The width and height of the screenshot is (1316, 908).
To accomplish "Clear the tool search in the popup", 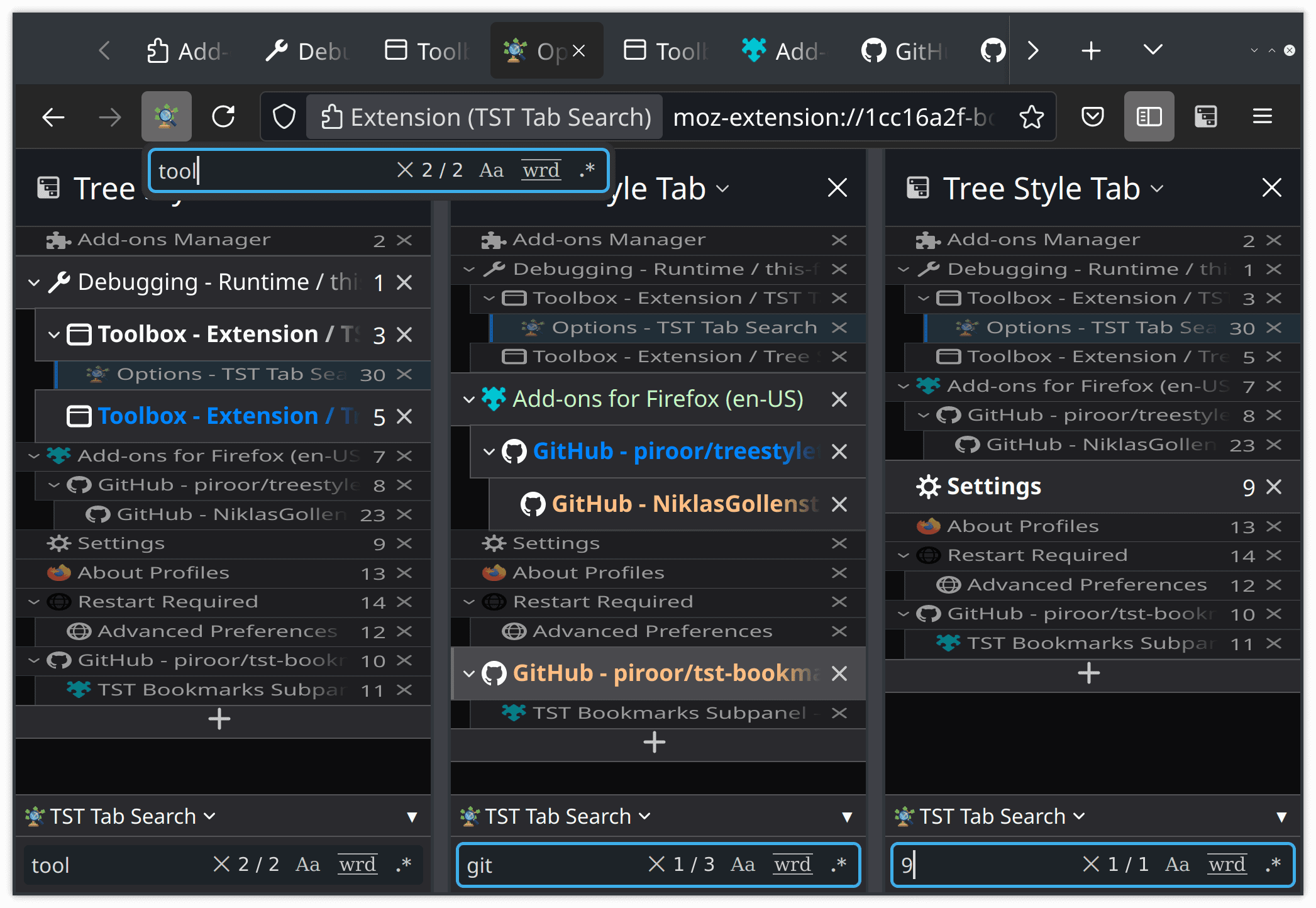I will pos(405,170).
